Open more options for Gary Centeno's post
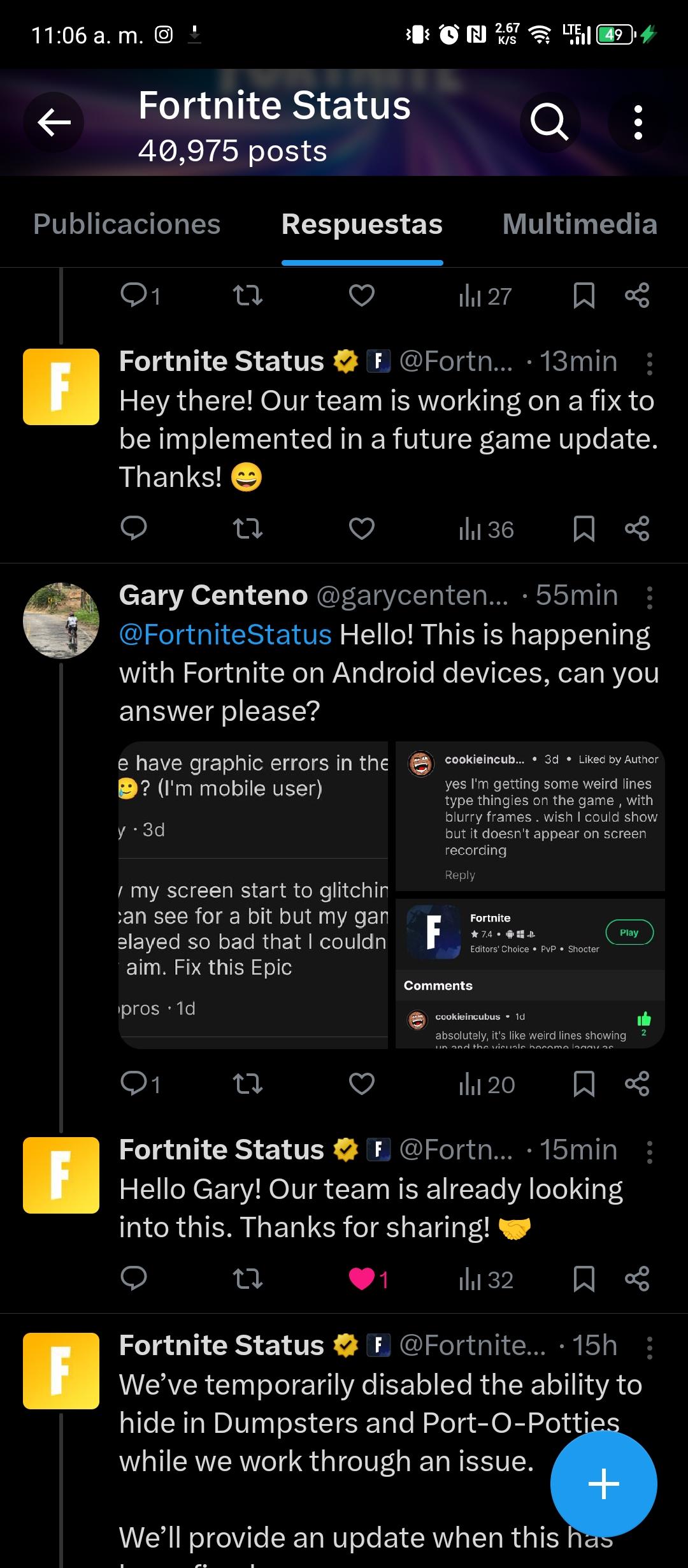The height and width of the screenshot is (1568, 688). 649,597
